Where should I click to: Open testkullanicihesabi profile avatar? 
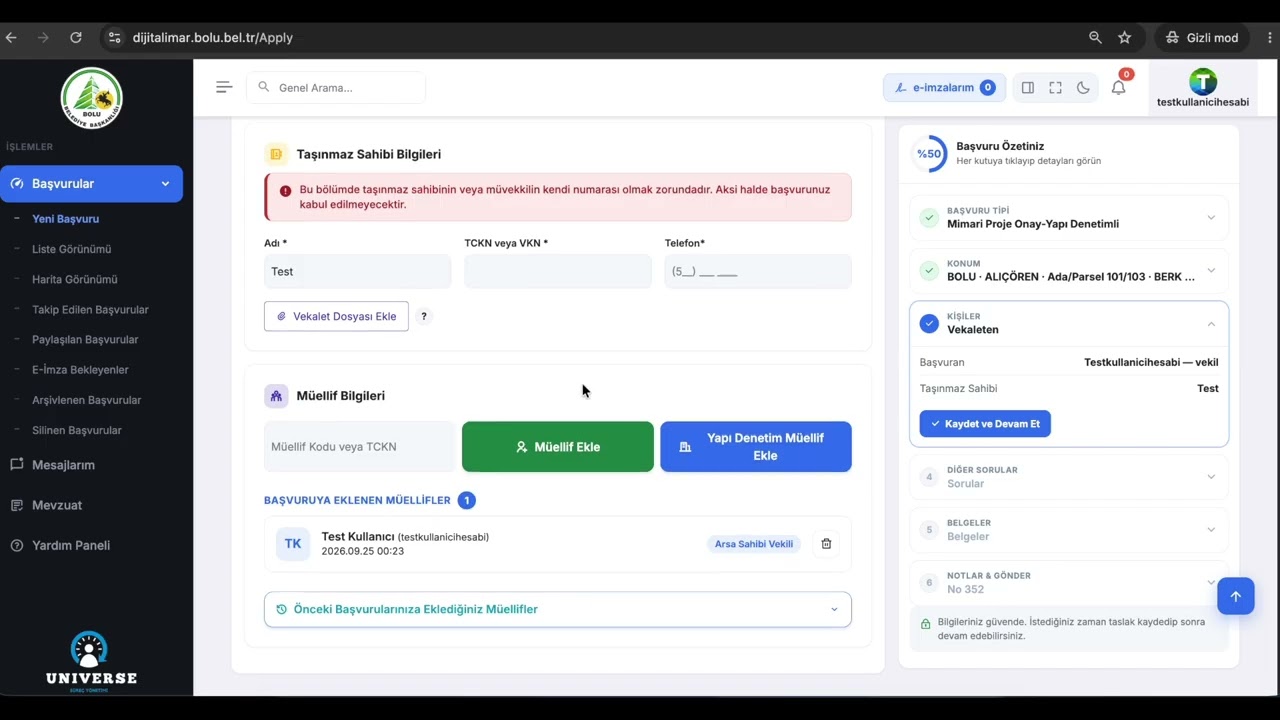[1203, 81]
